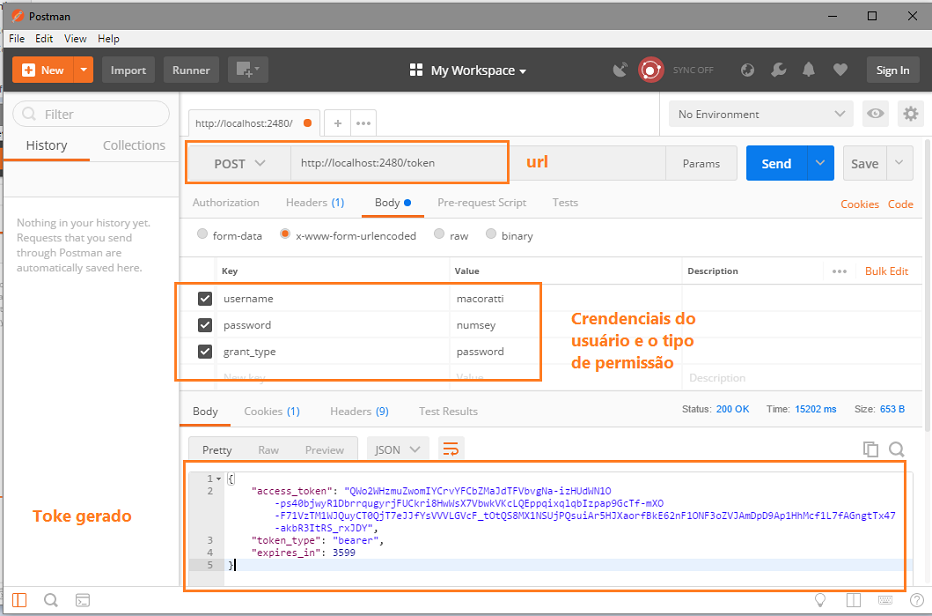The width and height of the screenshot is (932, 616).
Task: Expand the New button dropdown arrow
Action: click(84, 70)
